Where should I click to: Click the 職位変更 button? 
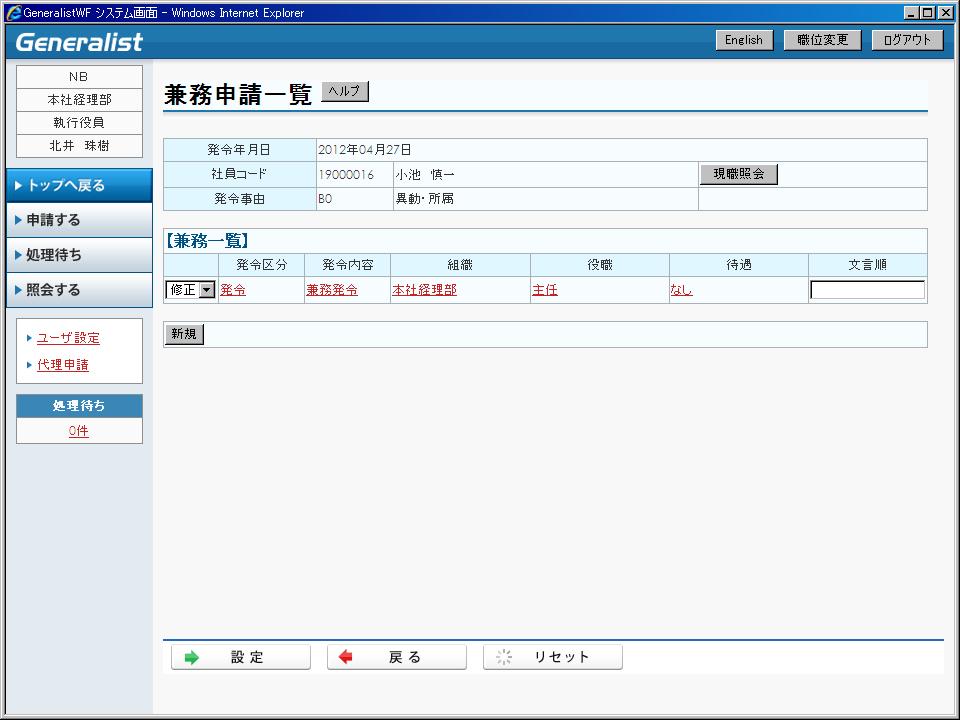[816, 40]
